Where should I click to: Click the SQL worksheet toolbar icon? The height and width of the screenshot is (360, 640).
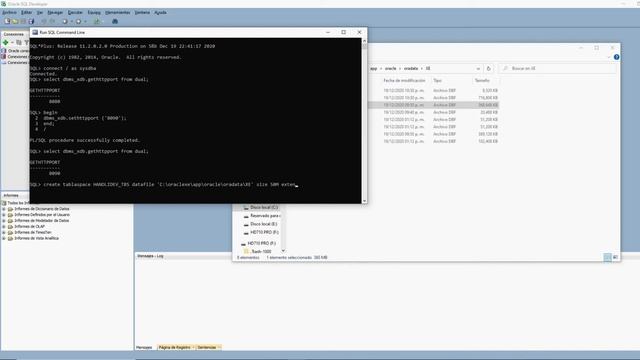[x=97, y=21]
